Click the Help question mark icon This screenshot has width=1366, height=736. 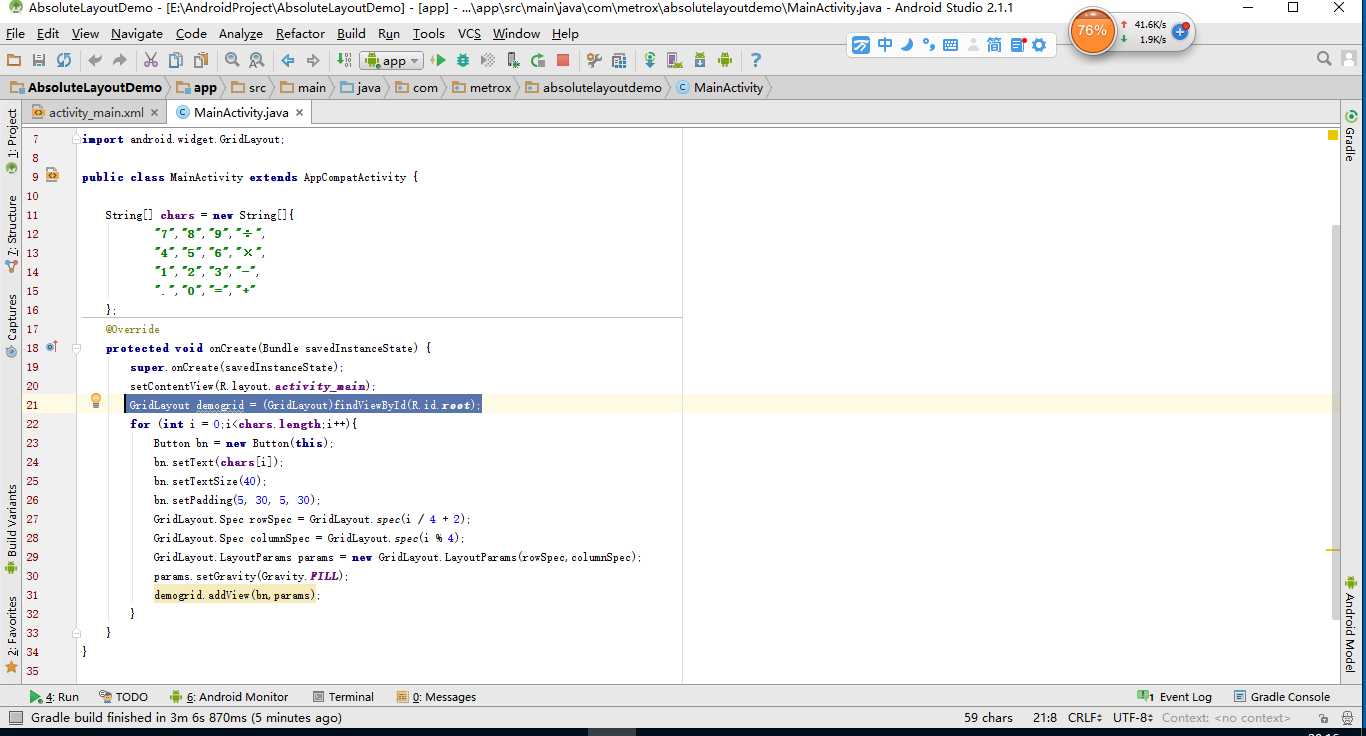click(x=755, y=60)
